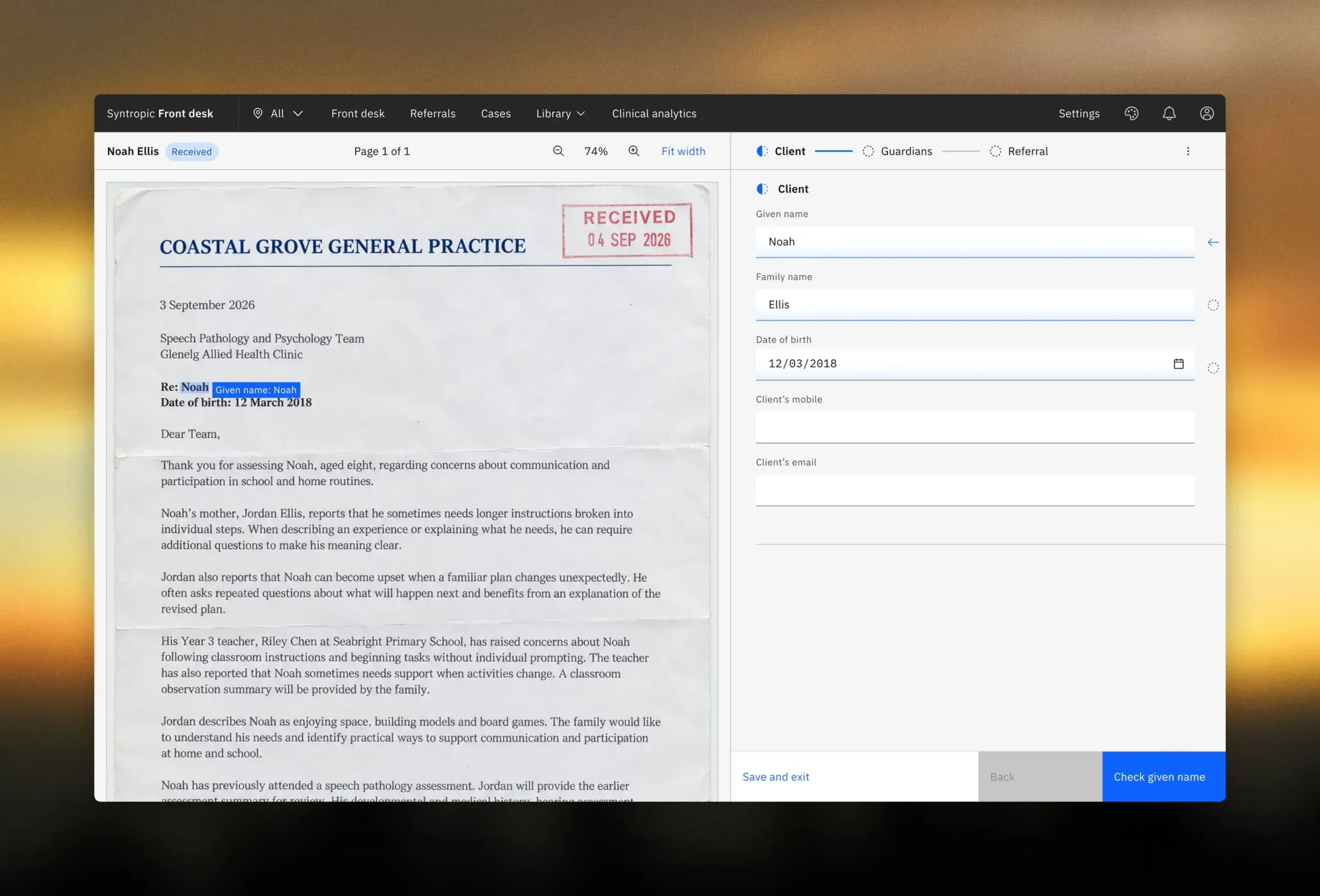Viewport: 1320px width, 896px height.
Task: Click the Given name field
Action: 975,242
